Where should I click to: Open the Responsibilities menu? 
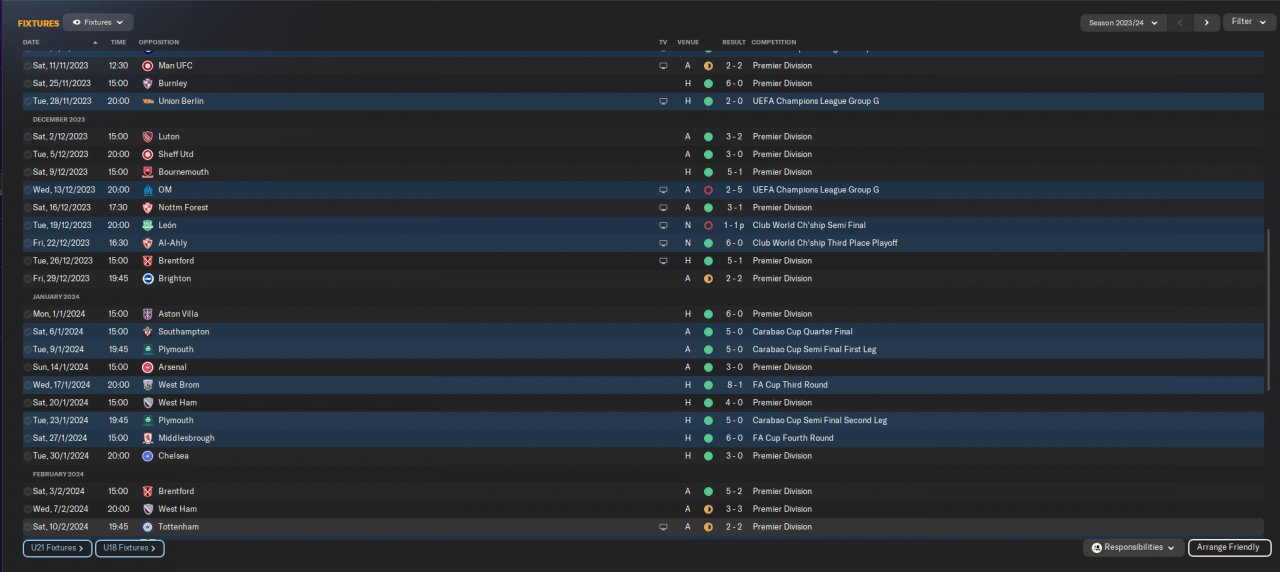click(x=1133, y=548)
